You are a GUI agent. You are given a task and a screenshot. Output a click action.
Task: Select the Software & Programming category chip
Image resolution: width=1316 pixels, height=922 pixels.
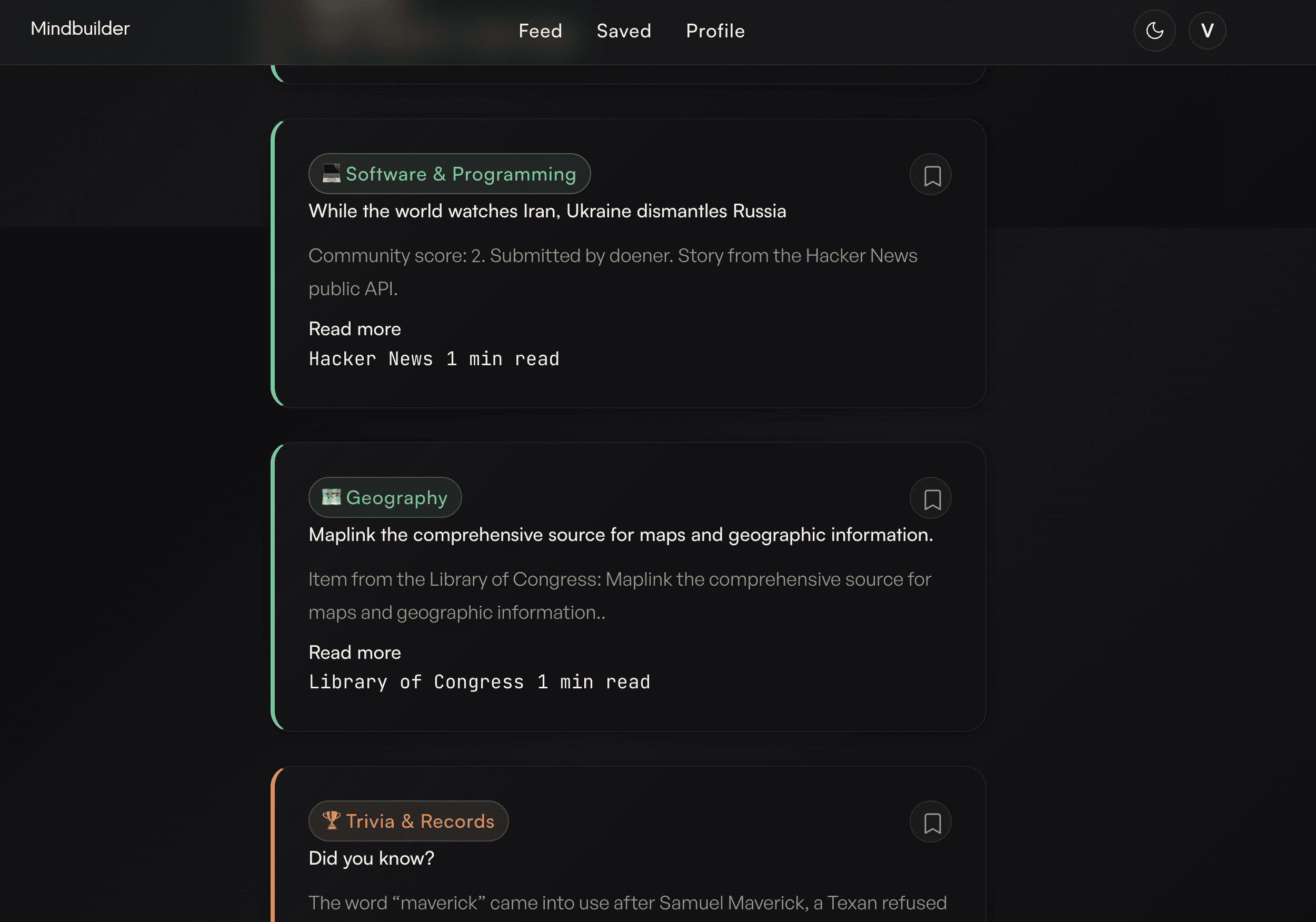(x=450, y=174)
